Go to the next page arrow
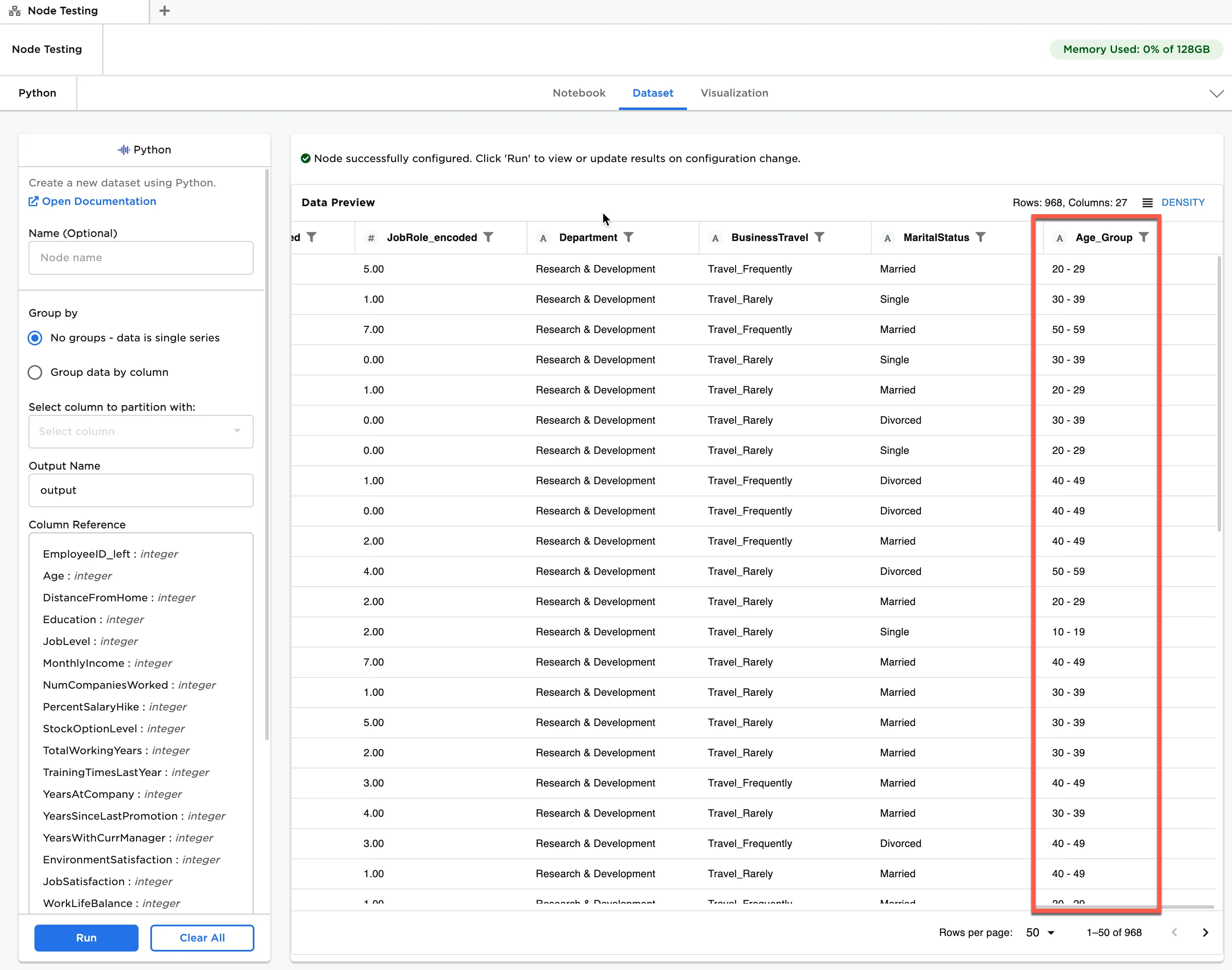 [1205, 933]
